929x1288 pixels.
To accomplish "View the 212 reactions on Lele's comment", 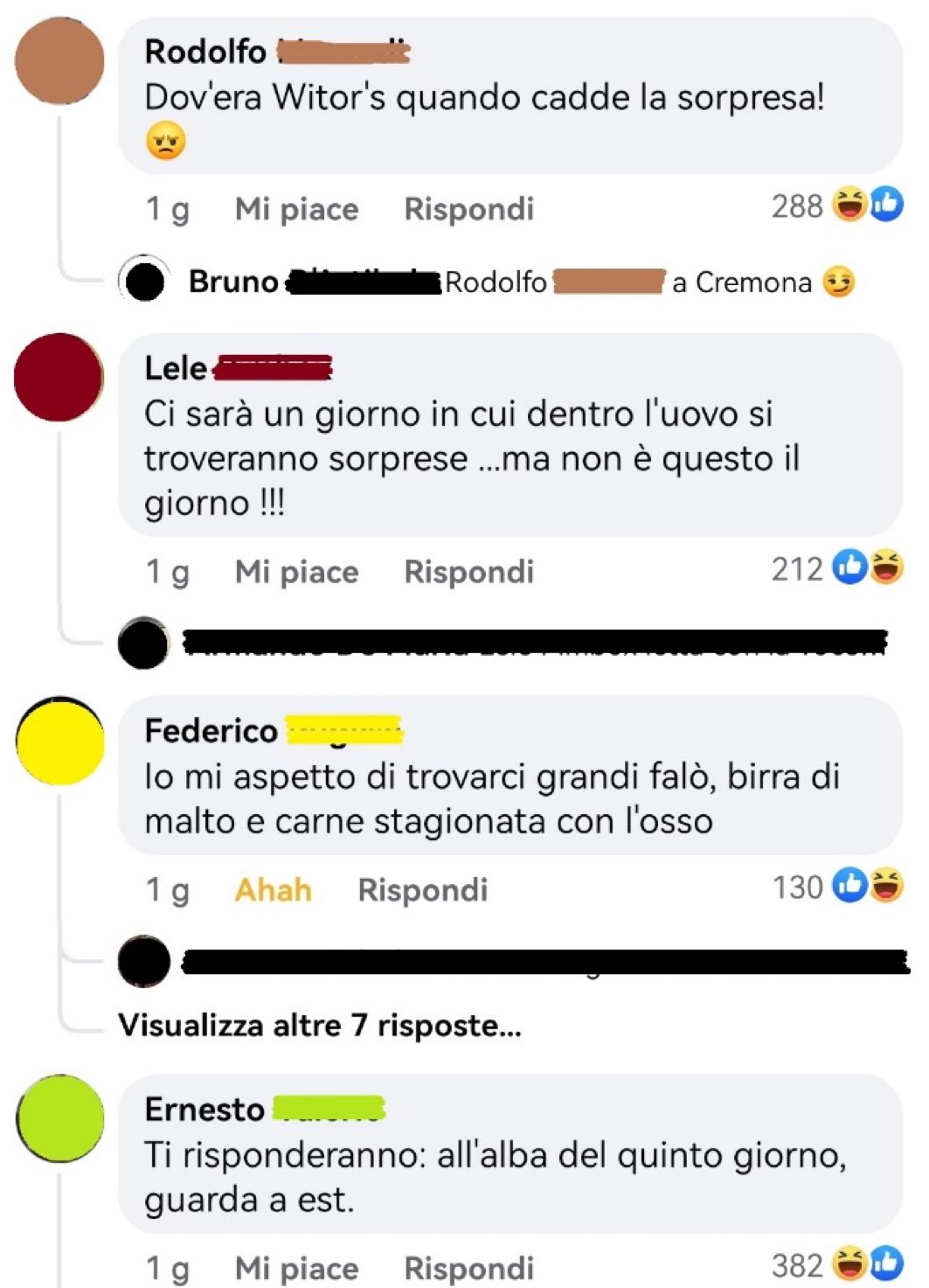I will click(x=836, y=568).
